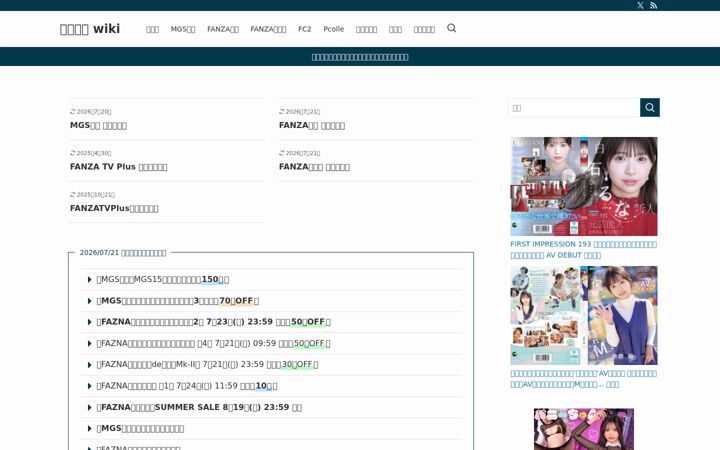Click the header search magnifier icon
Screen dimensions: 720x450
tap(451, 28)
